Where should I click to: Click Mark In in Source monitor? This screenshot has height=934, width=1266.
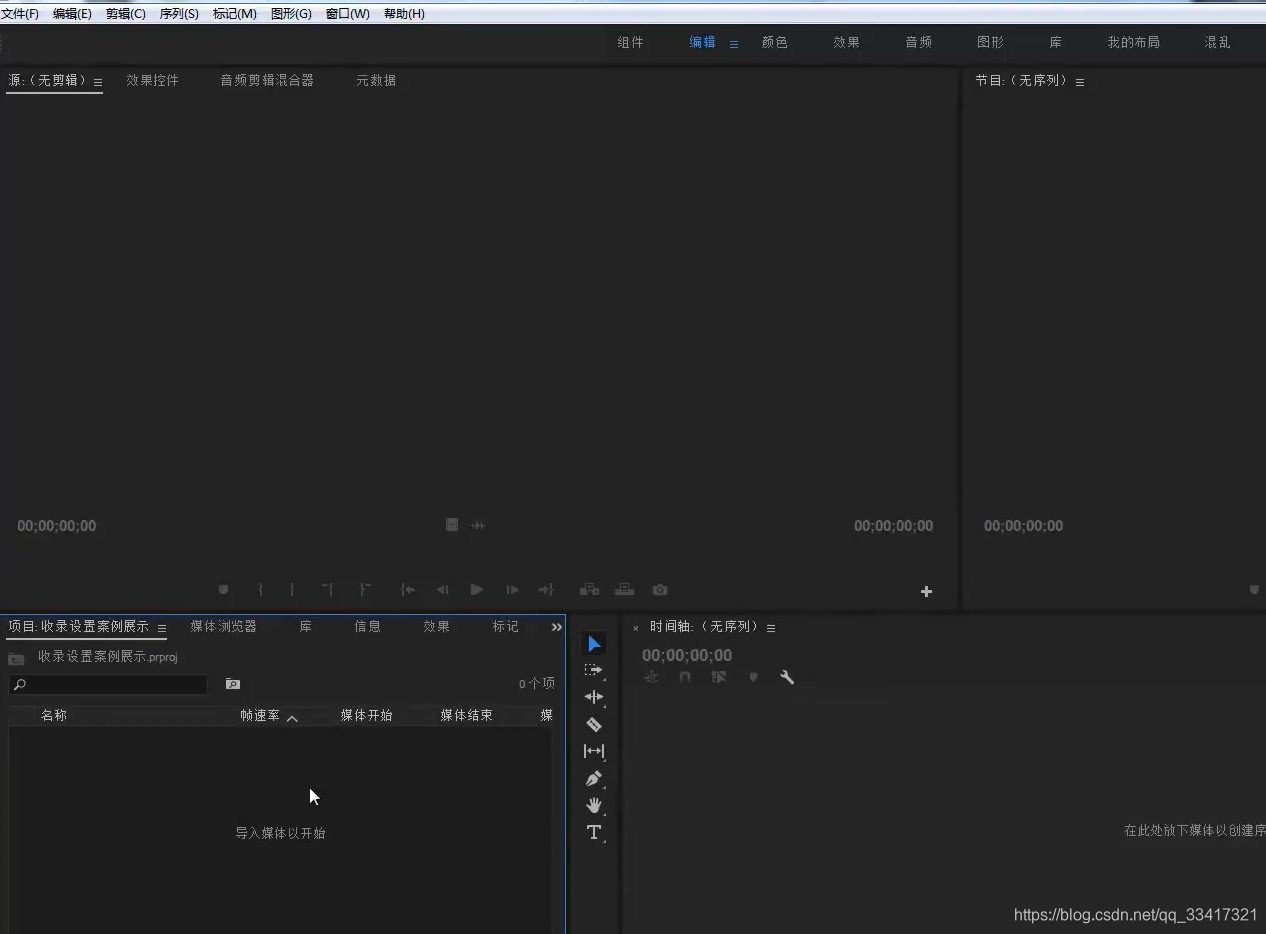(260, 590)
